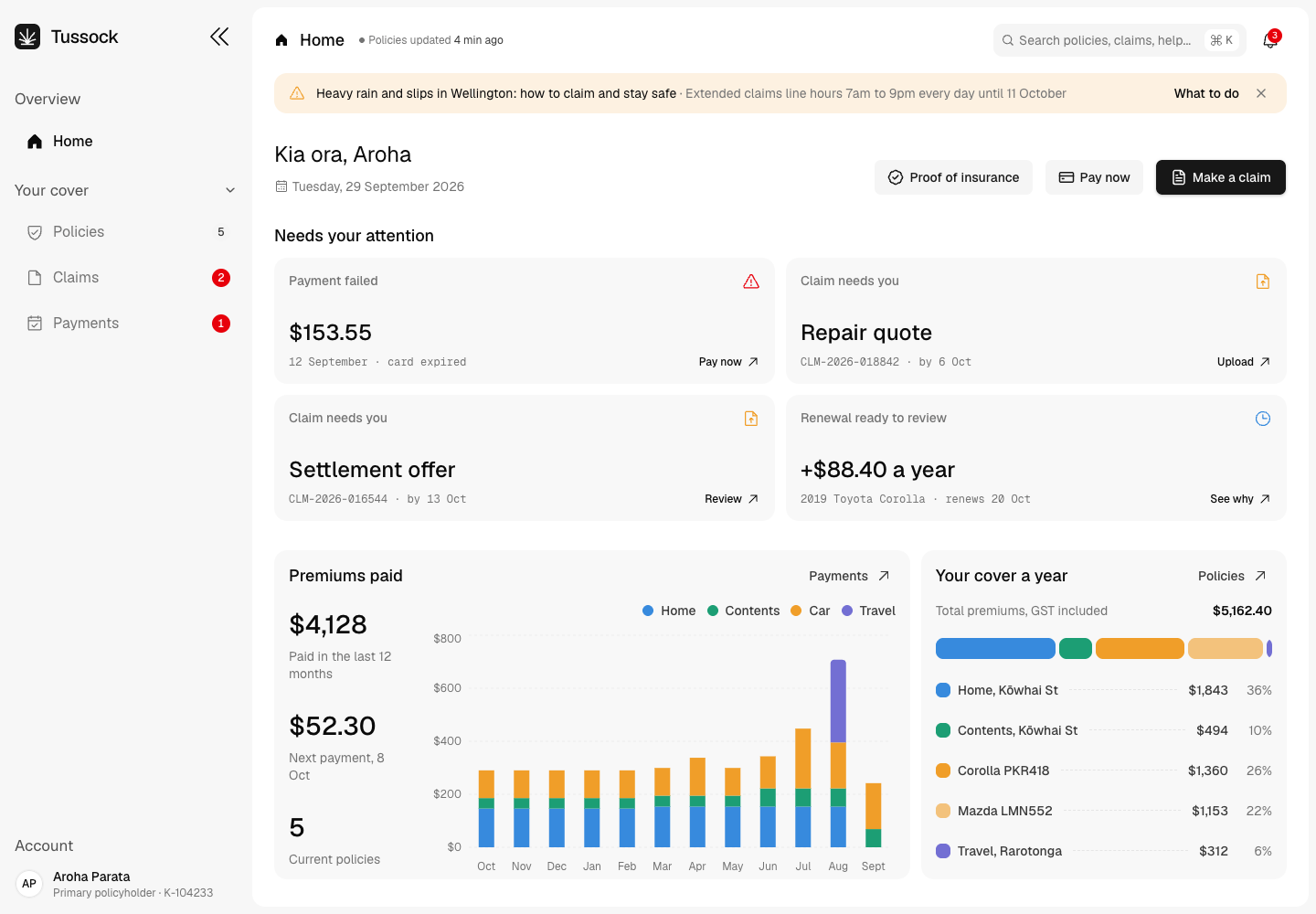The height and width of the screenshot is (914, 1316).
Task: Click the Payment failed warning icon
Action: [751, 282]
